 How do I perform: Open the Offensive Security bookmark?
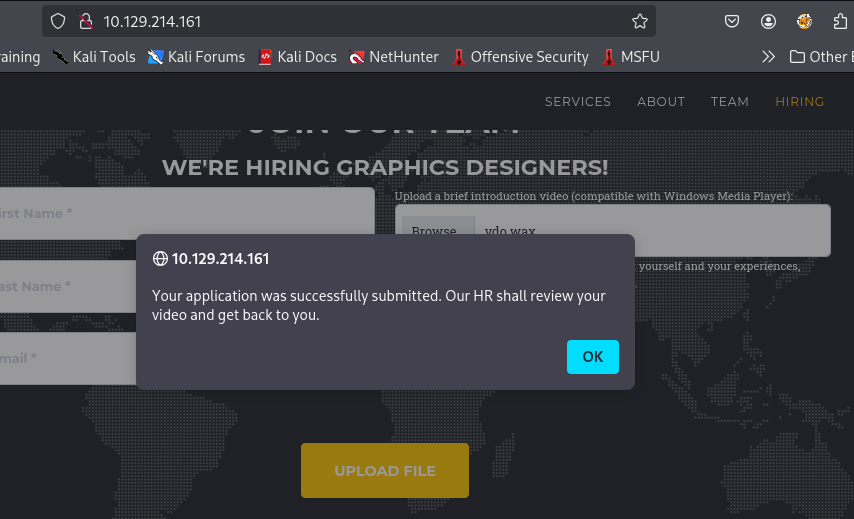(520, 57)
